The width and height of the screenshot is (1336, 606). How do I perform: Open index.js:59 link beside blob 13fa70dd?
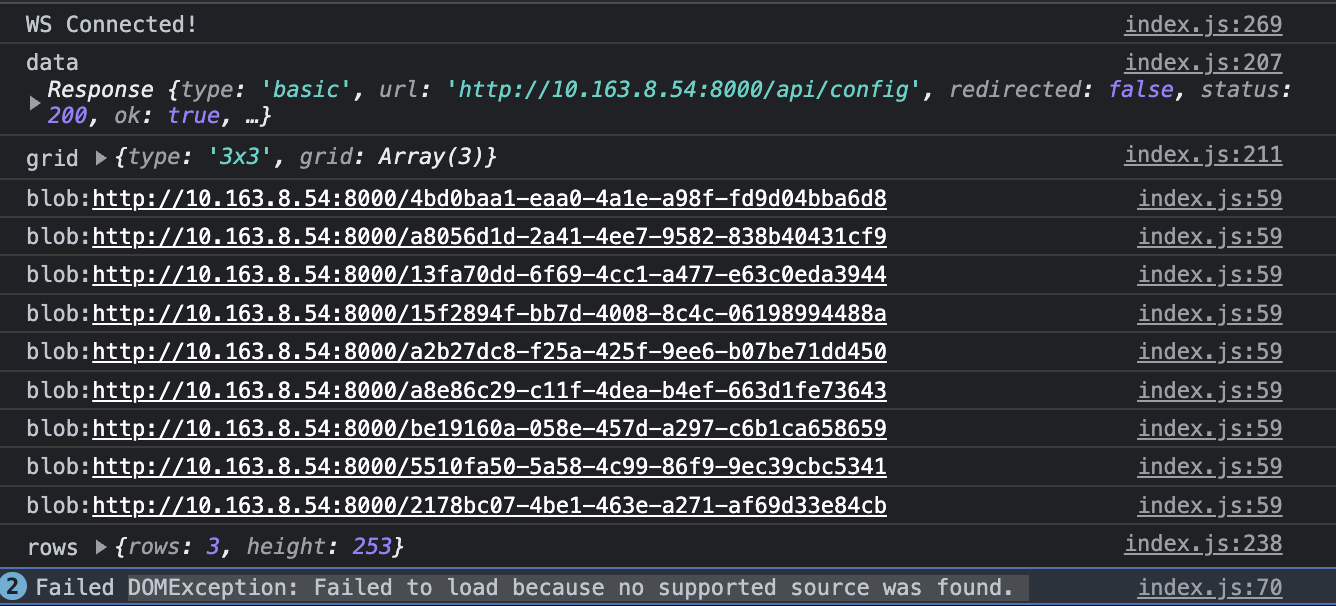coord(1210,275)
